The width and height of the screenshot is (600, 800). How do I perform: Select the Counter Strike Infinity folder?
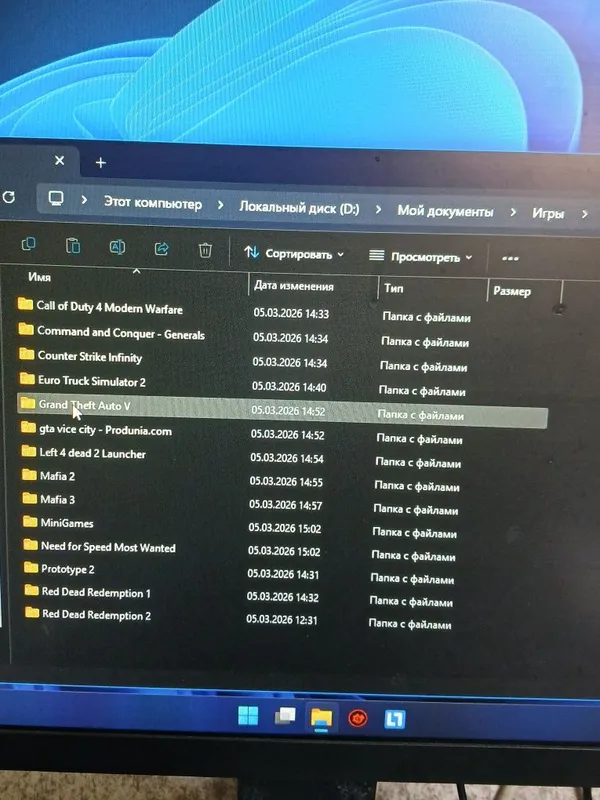click(x=90, y=356)
